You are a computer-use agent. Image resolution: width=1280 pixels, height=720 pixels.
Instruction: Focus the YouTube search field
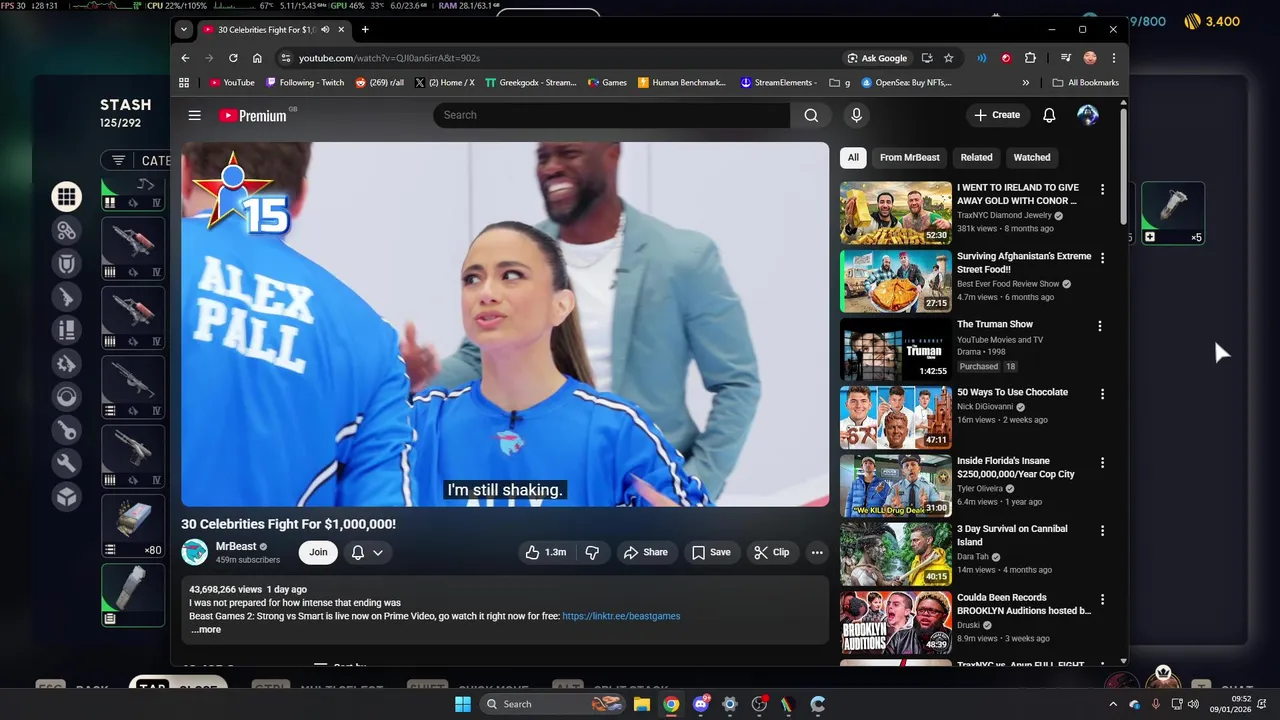[611, 115]
